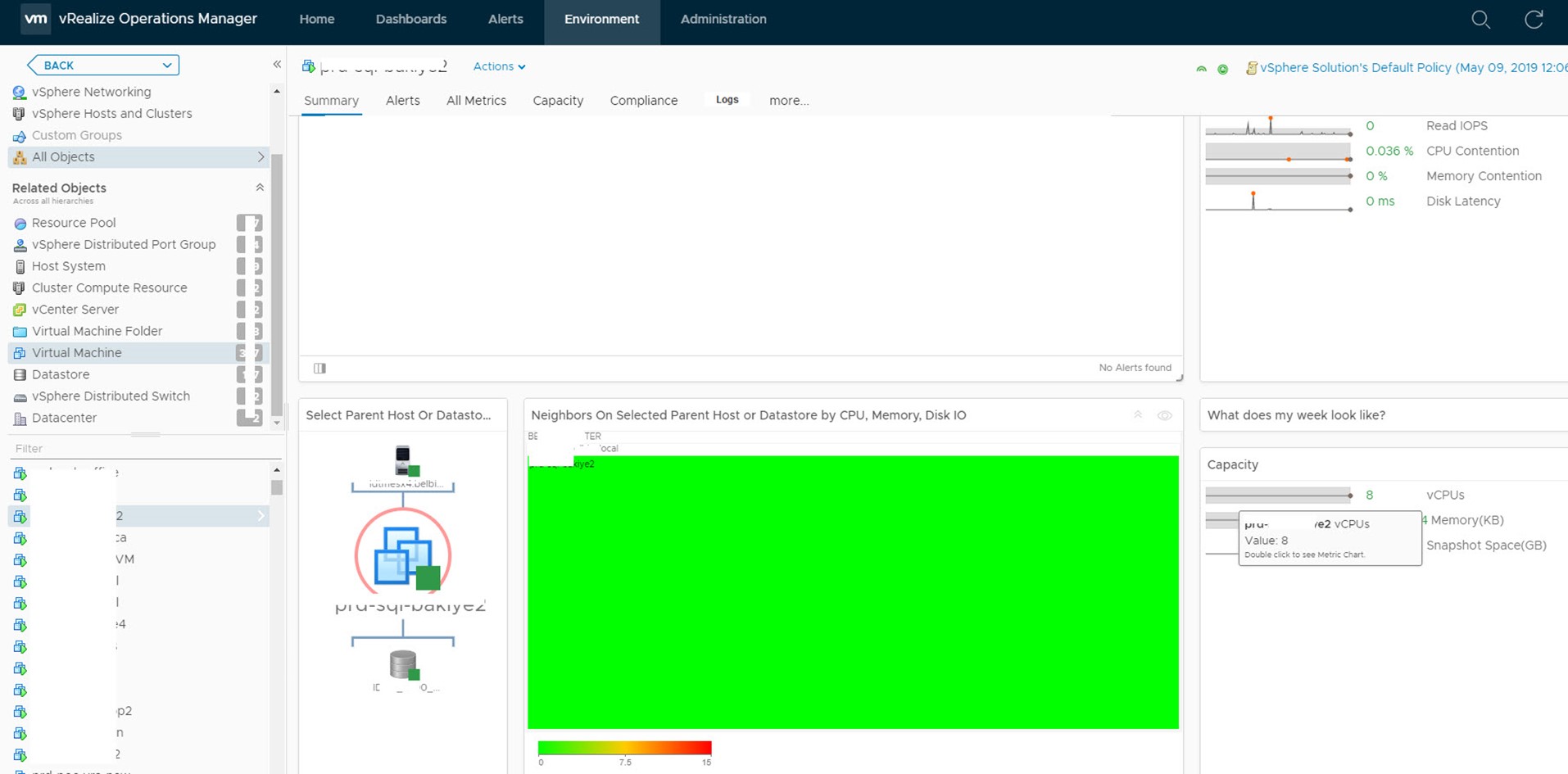The height and width of the screenshot is (774, 1568).
Task: Switch to the Alerts object tab
Action: click(403, 101)
